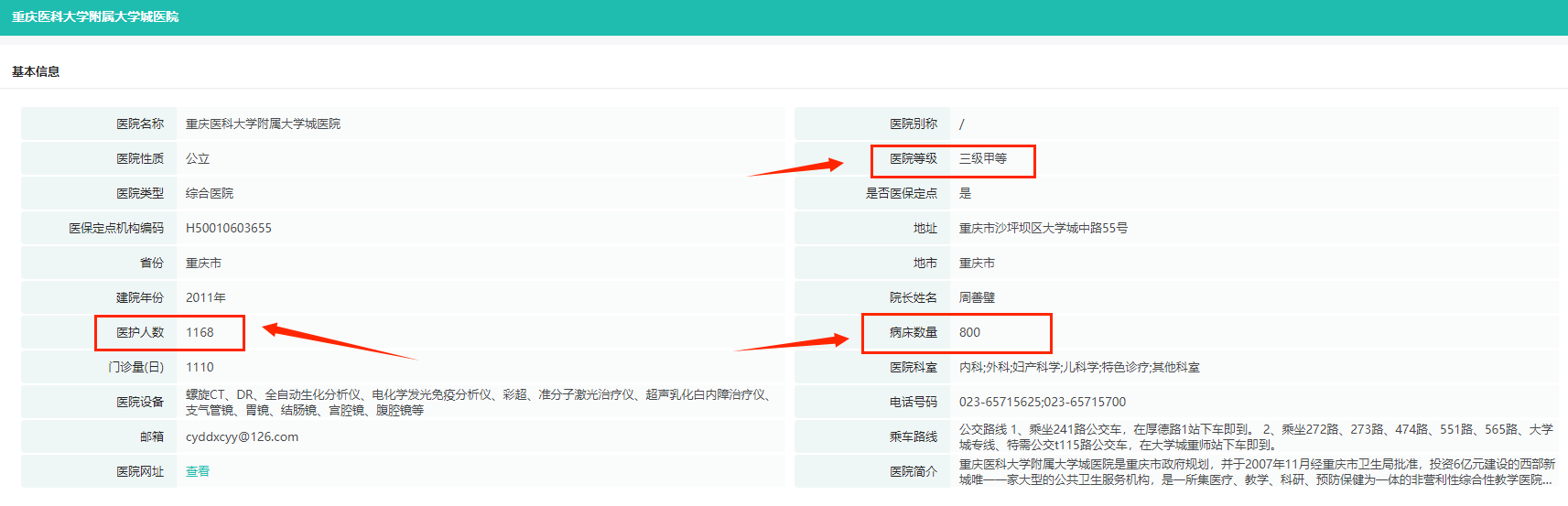Click the 地址 label

click(925, 228)
